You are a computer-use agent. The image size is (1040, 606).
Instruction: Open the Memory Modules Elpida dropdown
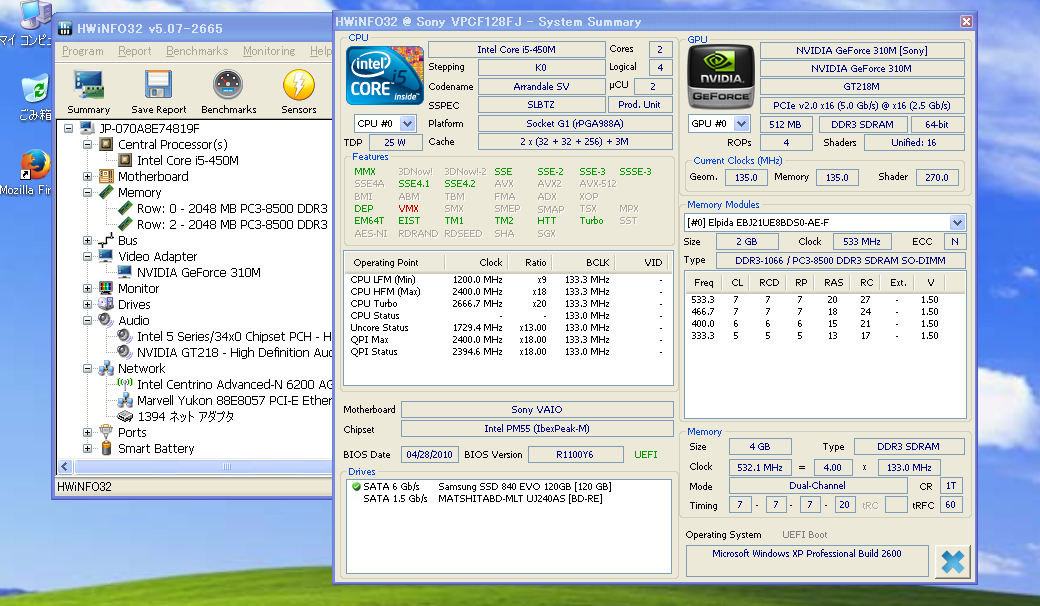(x=956, y=222)
